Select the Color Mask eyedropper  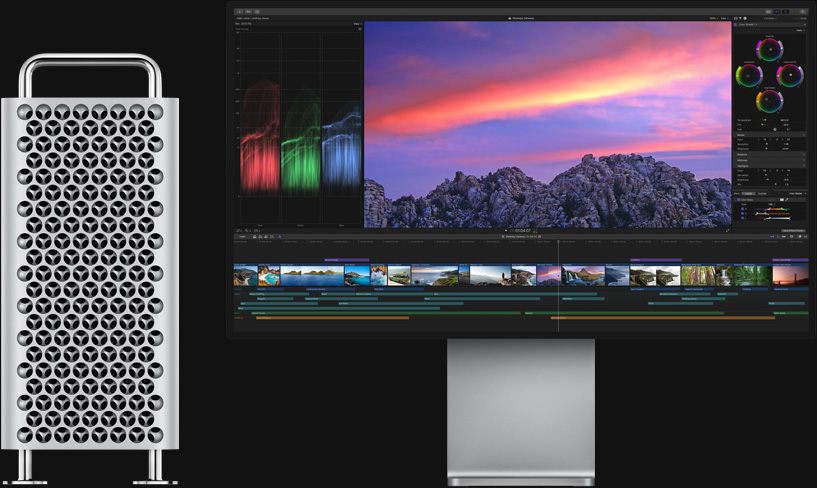tap(787, 199)
